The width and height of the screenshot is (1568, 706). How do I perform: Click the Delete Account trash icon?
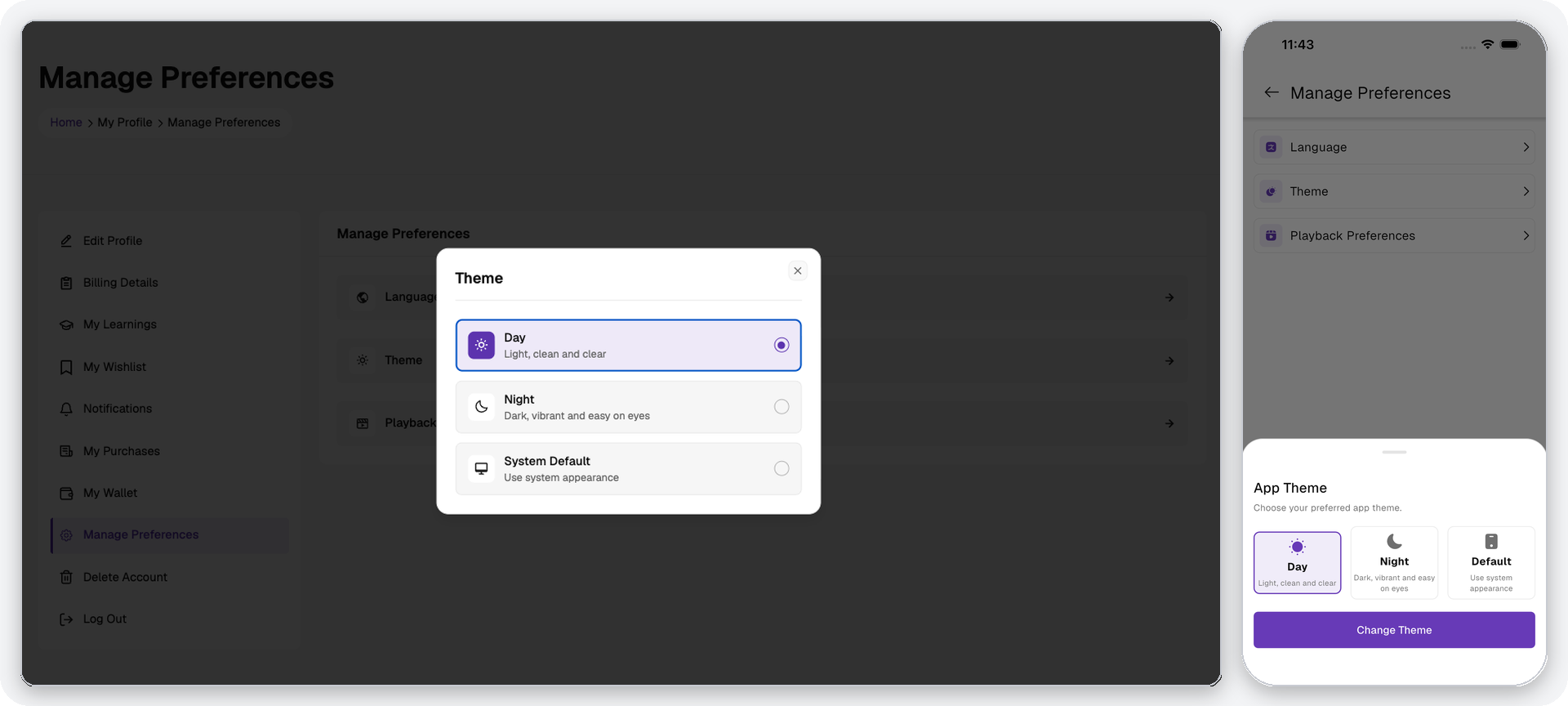(x=66, y=577)
